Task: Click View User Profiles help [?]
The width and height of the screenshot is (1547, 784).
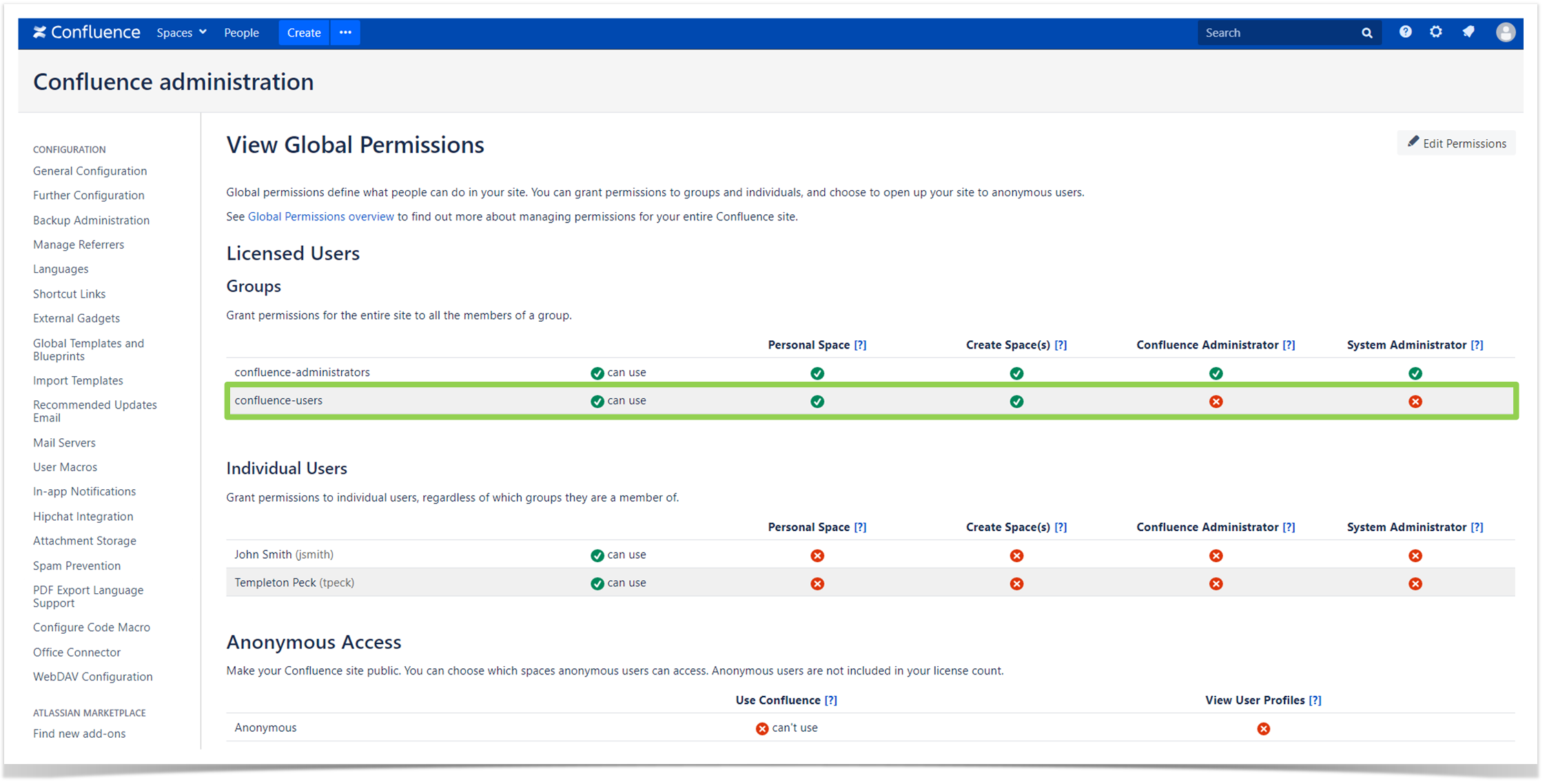Action: pyautogui.click(x=1315, y=700)
